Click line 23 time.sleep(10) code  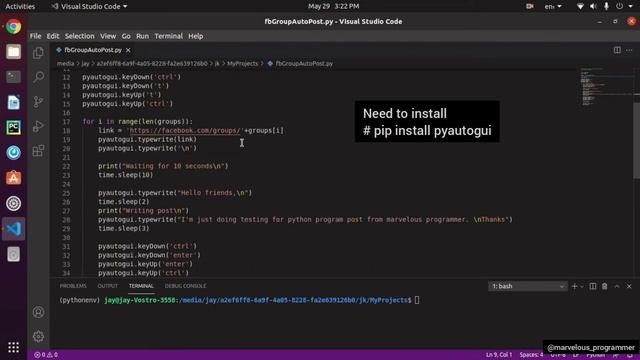[126, 175]
